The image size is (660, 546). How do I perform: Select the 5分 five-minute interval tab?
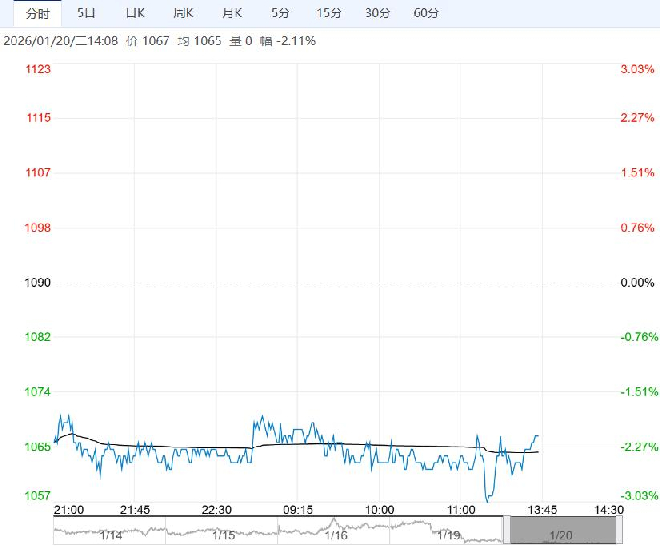280,13
